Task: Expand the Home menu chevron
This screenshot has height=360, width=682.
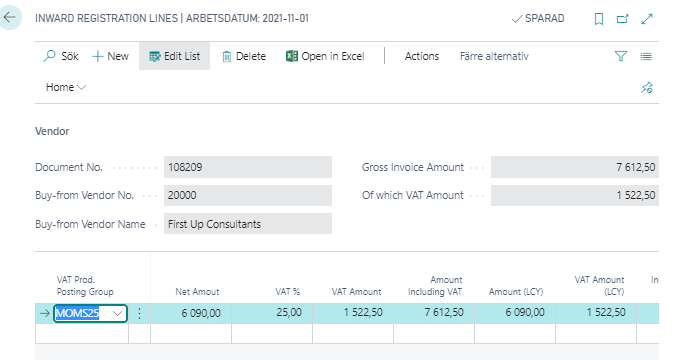Action: [81, 87]
